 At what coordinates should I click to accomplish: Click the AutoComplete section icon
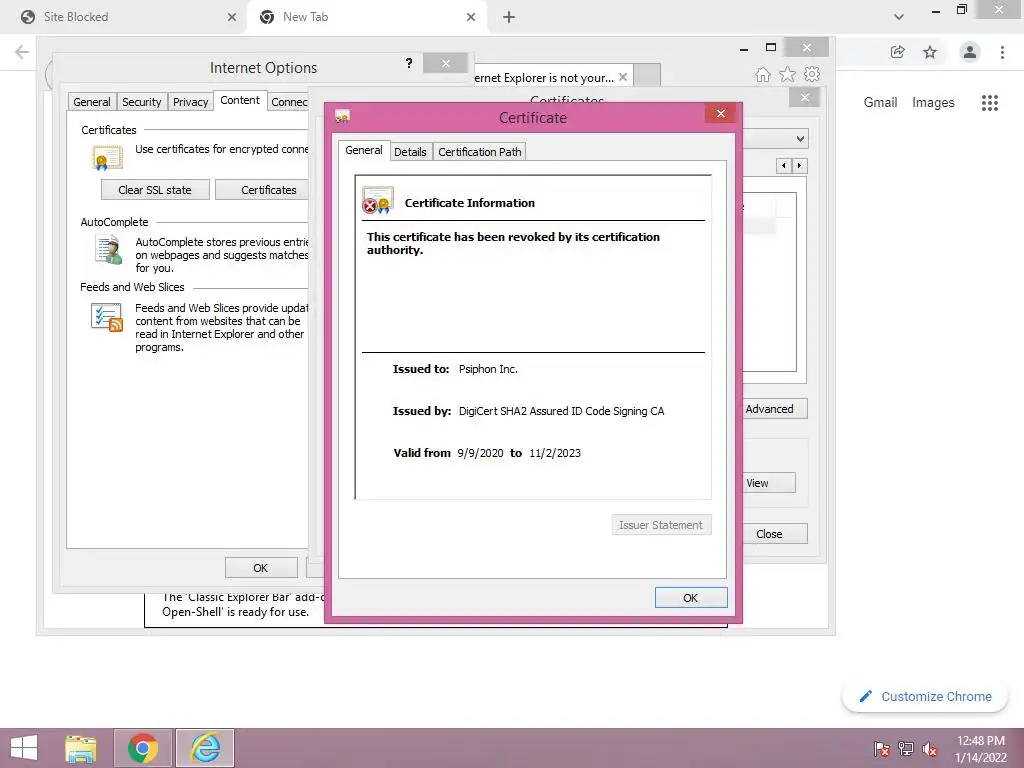108,249
